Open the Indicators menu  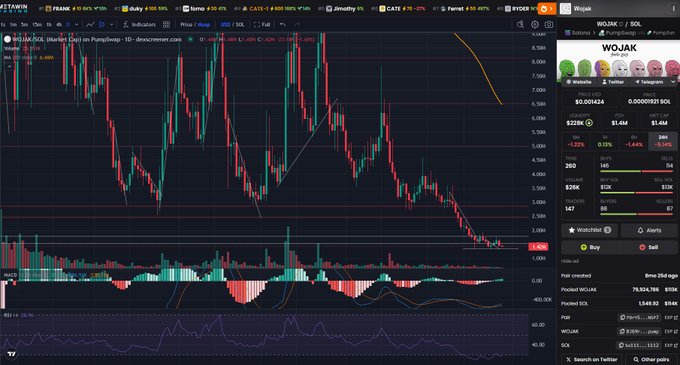[139, 25]
